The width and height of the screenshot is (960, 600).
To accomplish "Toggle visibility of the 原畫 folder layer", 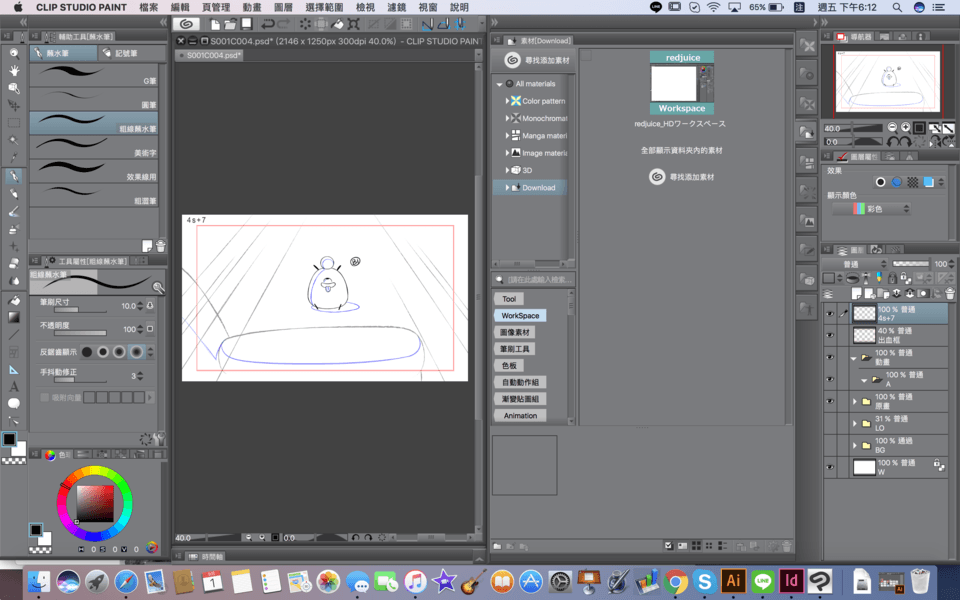I will click(829, 401).
